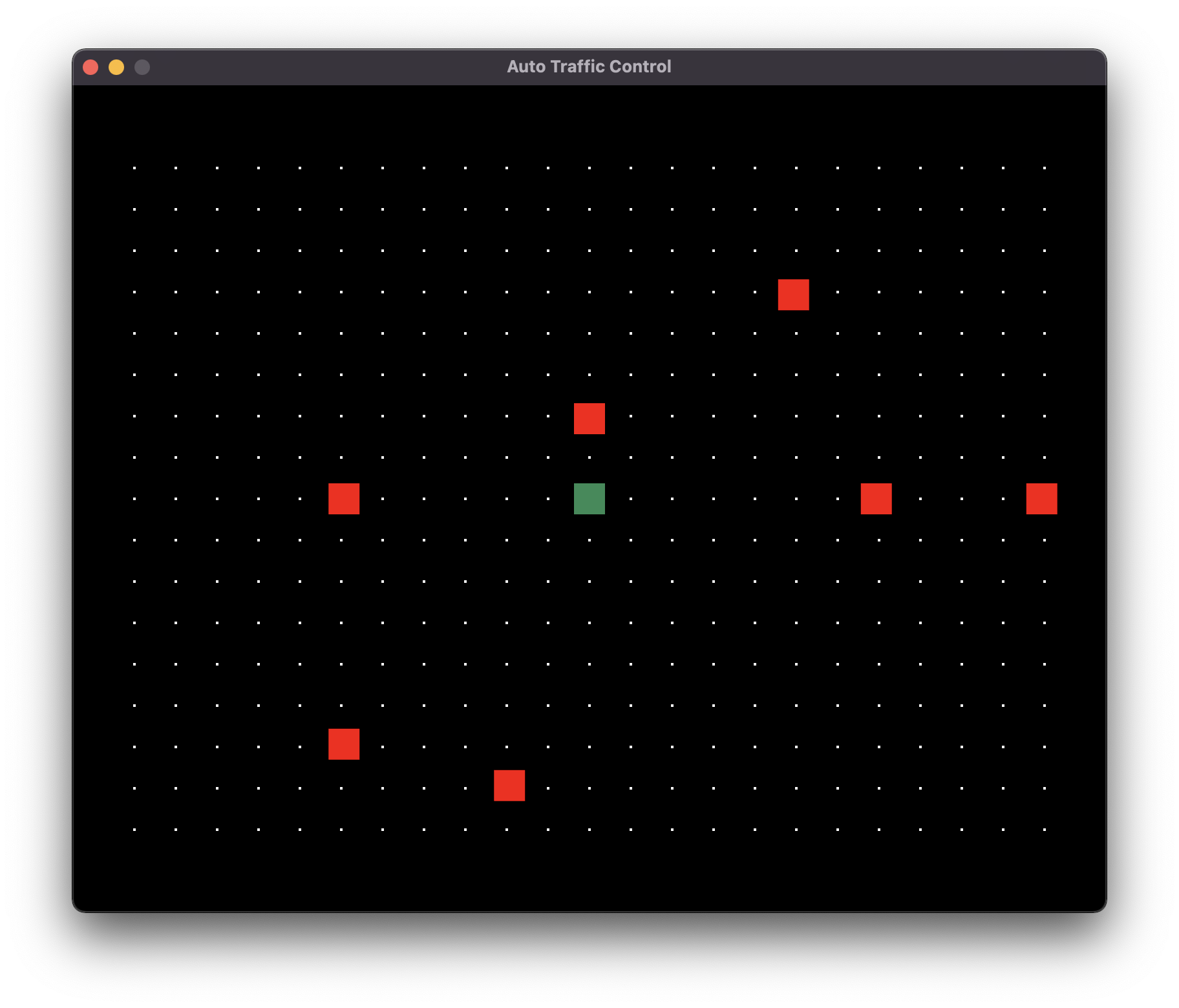
Task: Minimize the Auto Traffic Control window
Action: 116,67
